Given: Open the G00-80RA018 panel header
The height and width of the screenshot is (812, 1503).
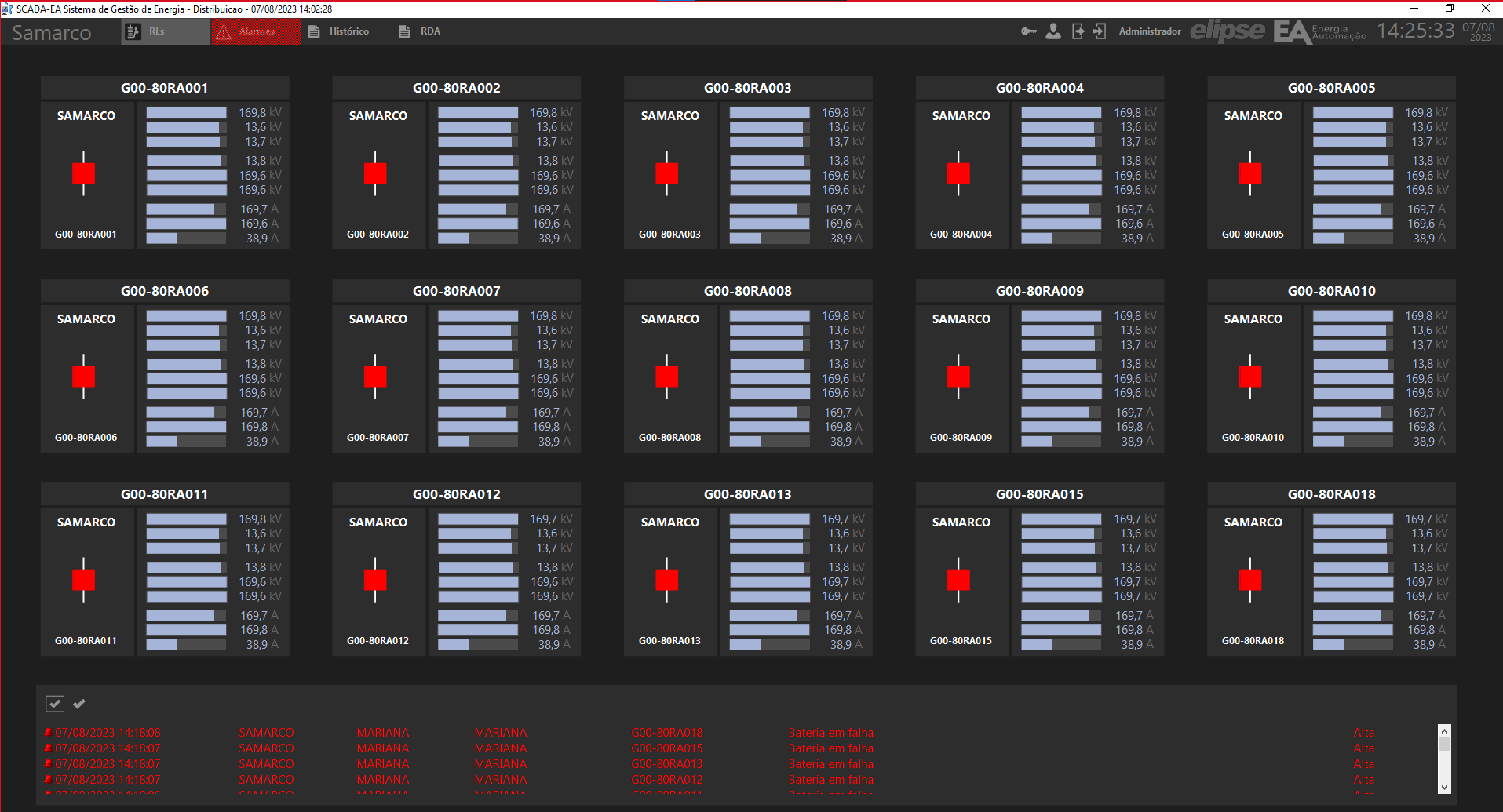Looking at the screenshot, I should (x=1332, y=494).
